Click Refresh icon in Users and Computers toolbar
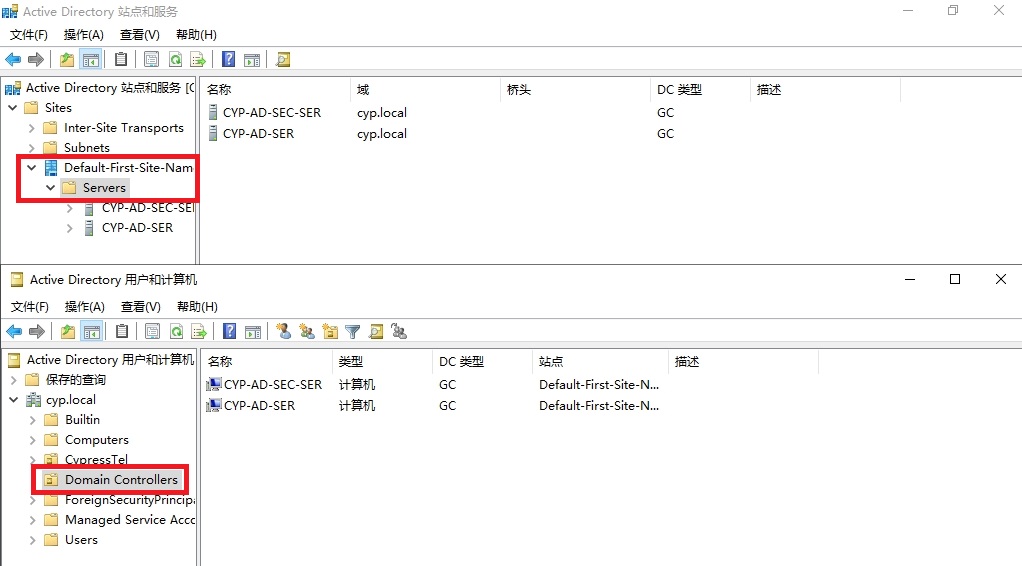Viewport: 1022px width, 566px height. pyautogui.click(x=177, y=332)
